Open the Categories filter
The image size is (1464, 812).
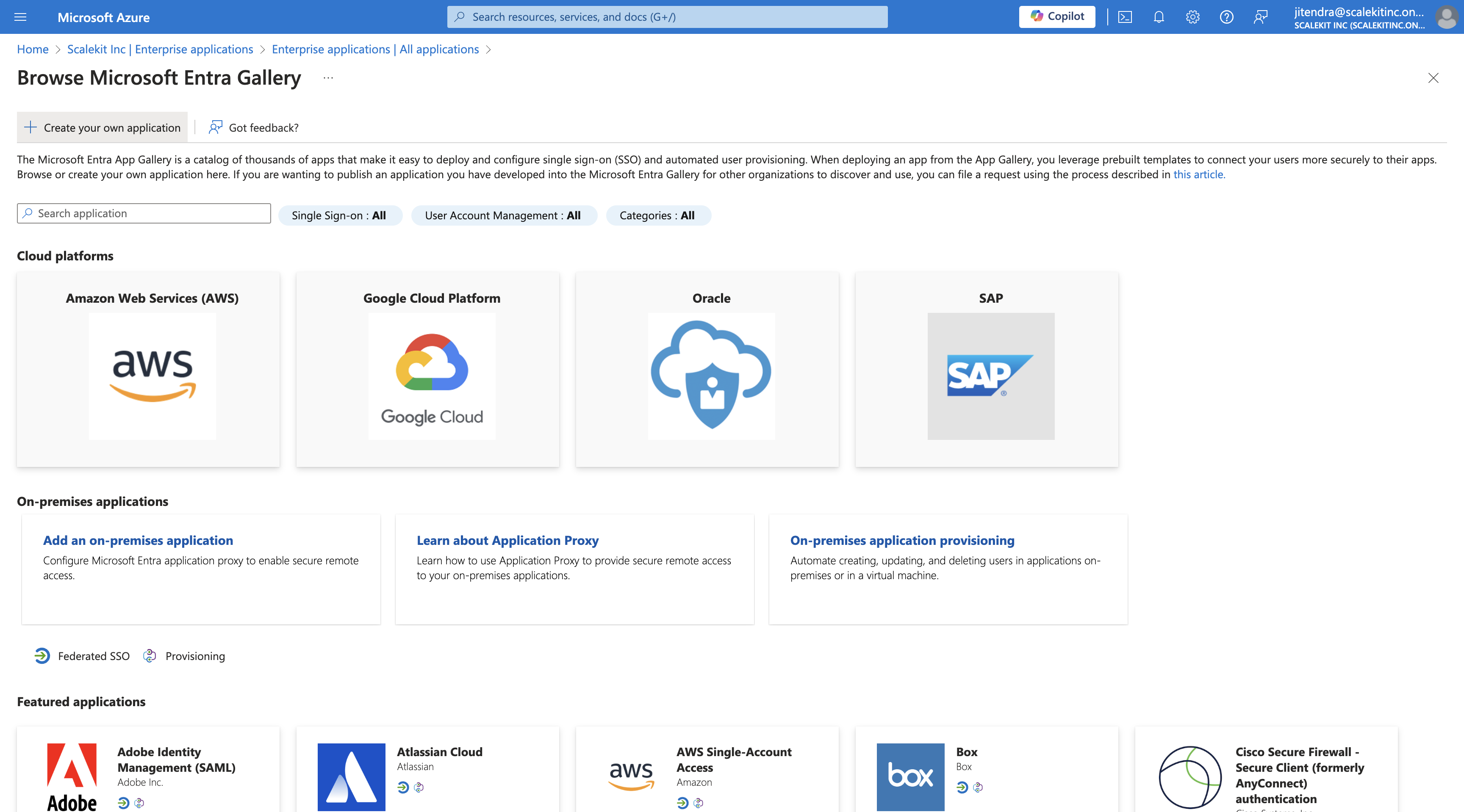tap(658, 215)
